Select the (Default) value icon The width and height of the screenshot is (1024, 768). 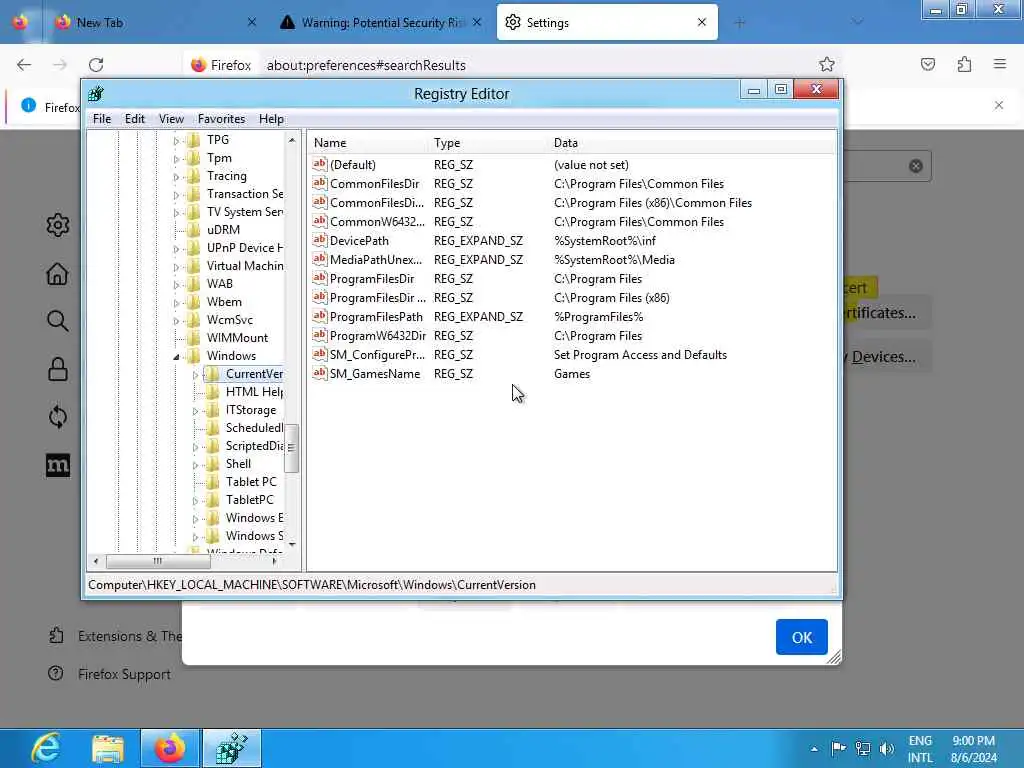pos(319,165)
